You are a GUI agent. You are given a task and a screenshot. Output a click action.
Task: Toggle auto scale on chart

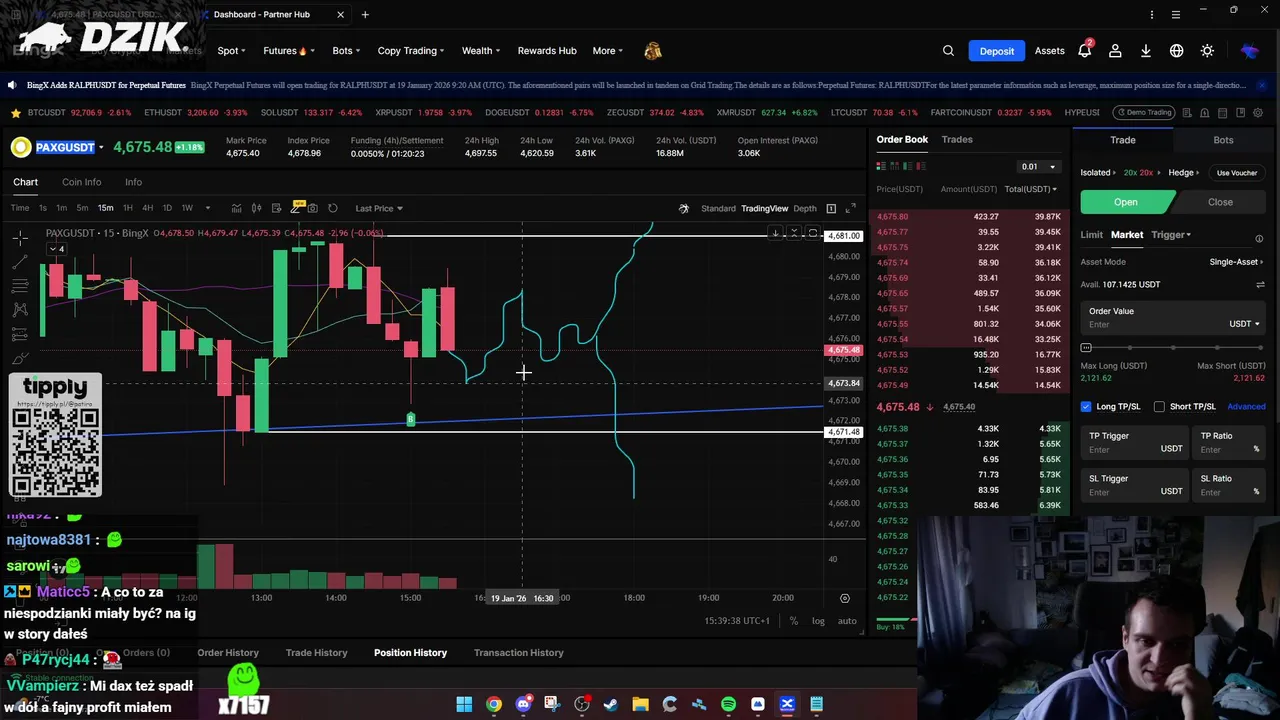tap(847, 621)
